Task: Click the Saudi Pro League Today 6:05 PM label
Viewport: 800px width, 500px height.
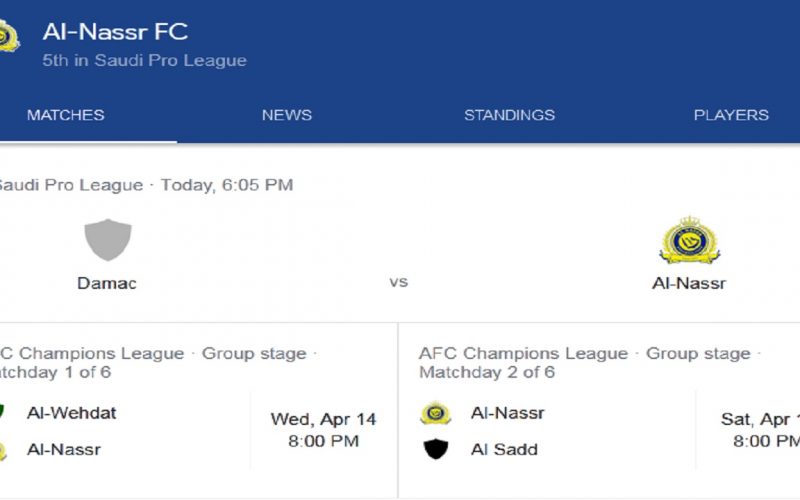Action: tap(146, 185)
